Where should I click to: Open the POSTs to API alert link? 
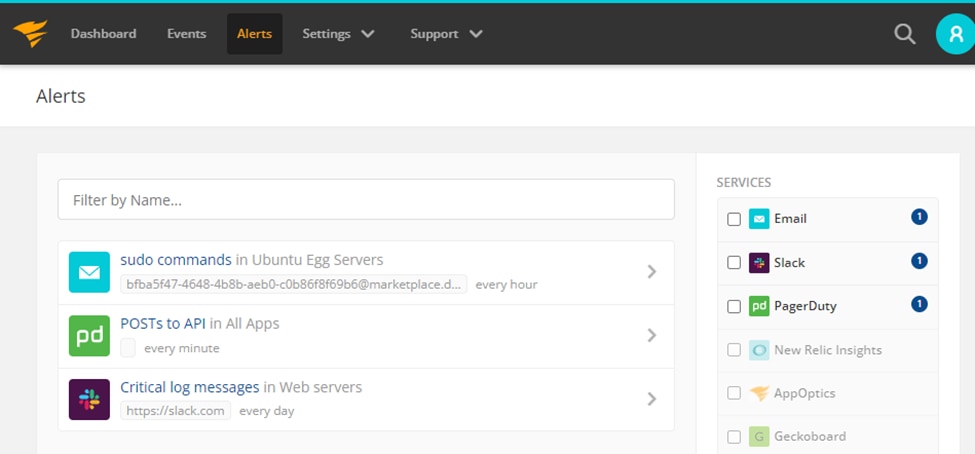click(x=163, y=324)
